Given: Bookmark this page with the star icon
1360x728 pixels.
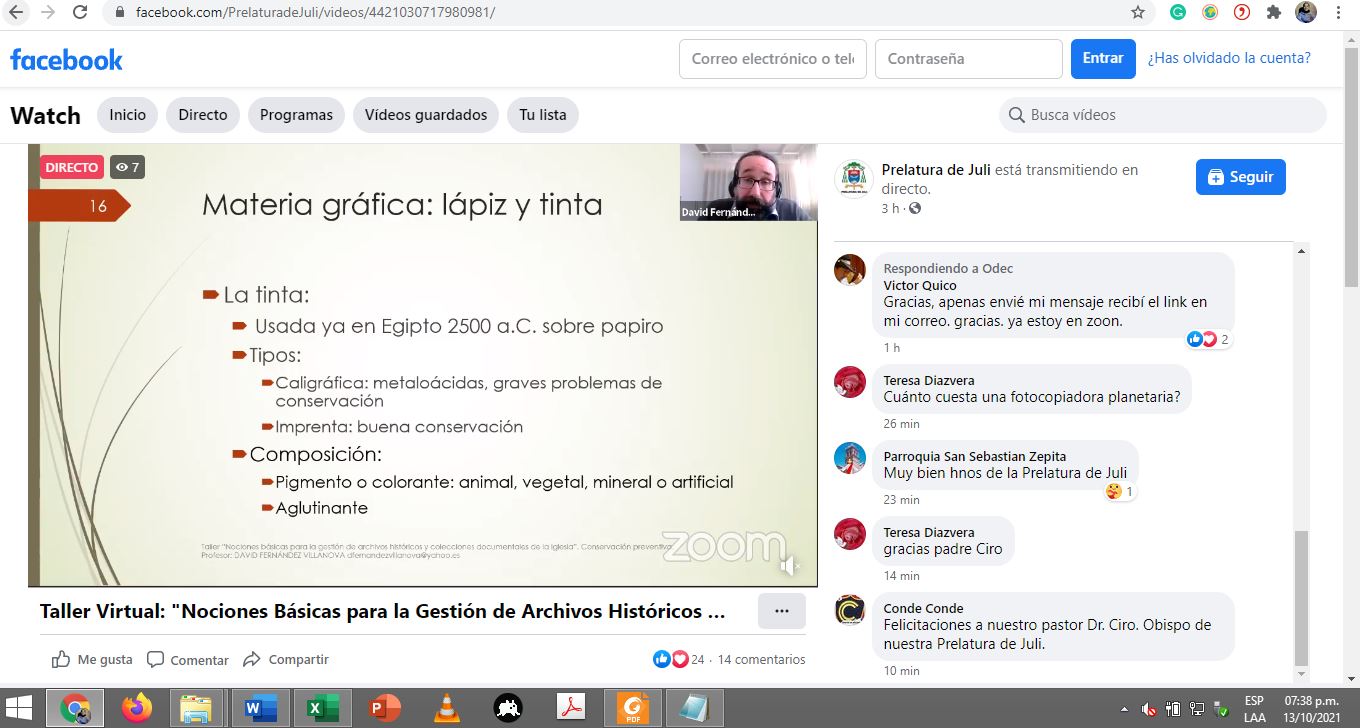Looking at the screenshot, I should (x=1137, y=12).
